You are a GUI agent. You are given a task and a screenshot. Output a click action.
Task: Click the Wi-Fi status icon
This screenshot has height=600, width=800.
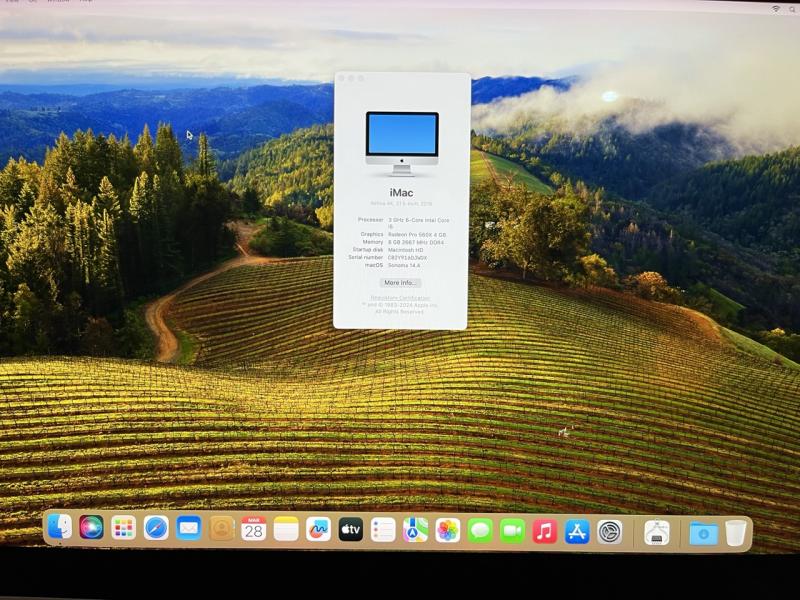coord(776,9)
